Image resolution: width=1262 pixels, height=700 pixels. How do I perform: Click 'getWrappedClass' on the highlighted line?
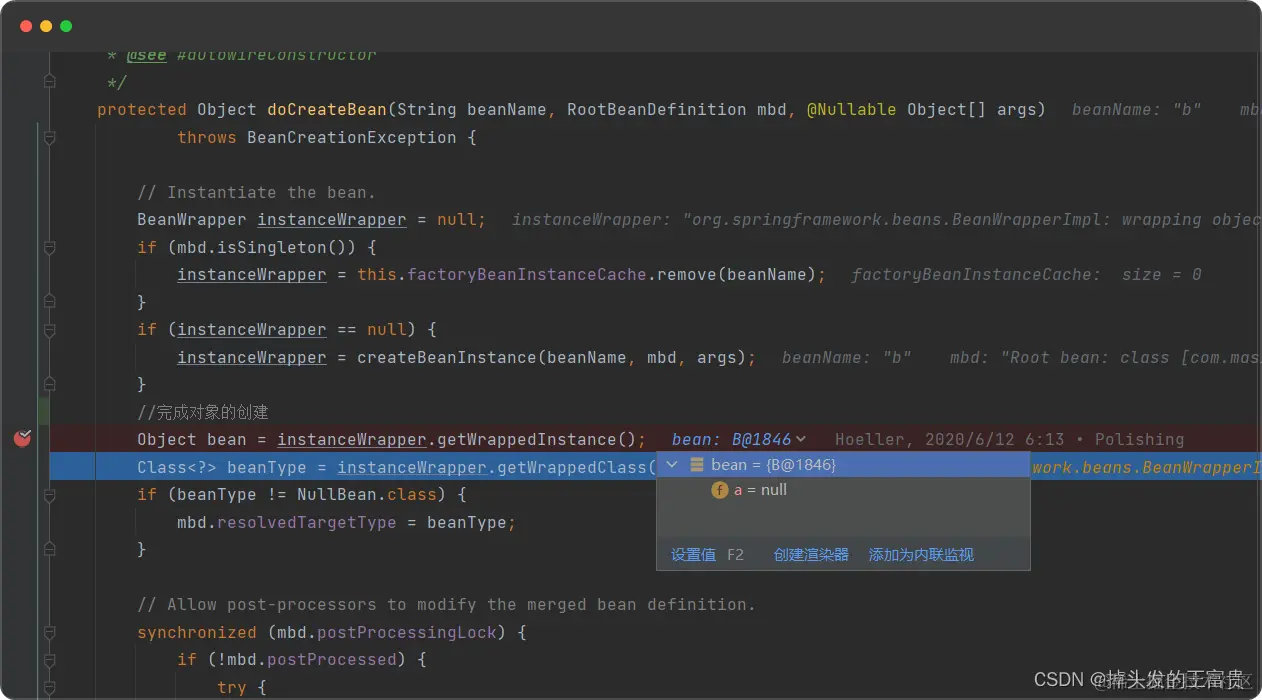coord(571,467)
